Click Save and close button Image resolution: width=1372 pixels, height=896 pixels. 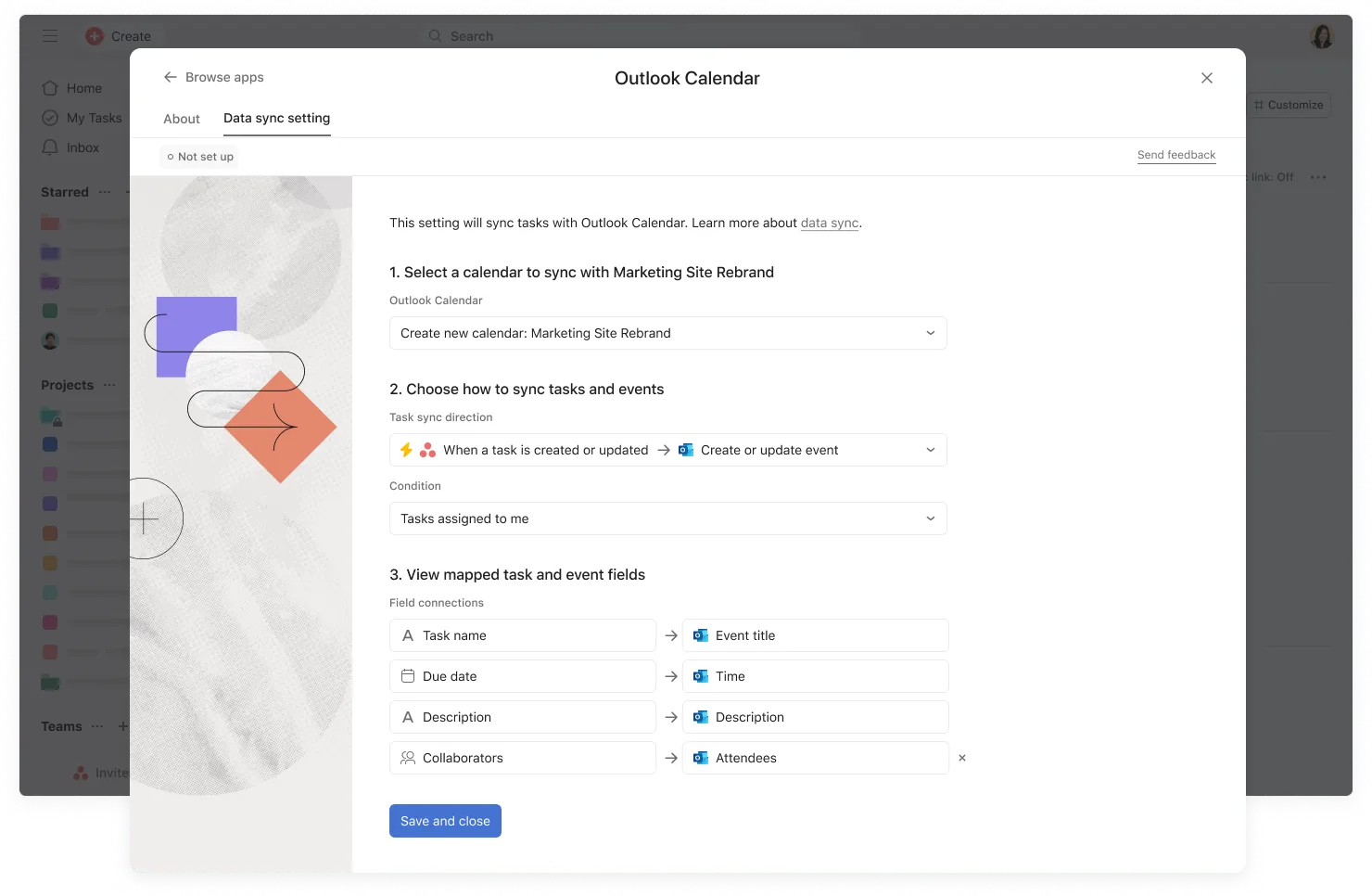(445, 821)
